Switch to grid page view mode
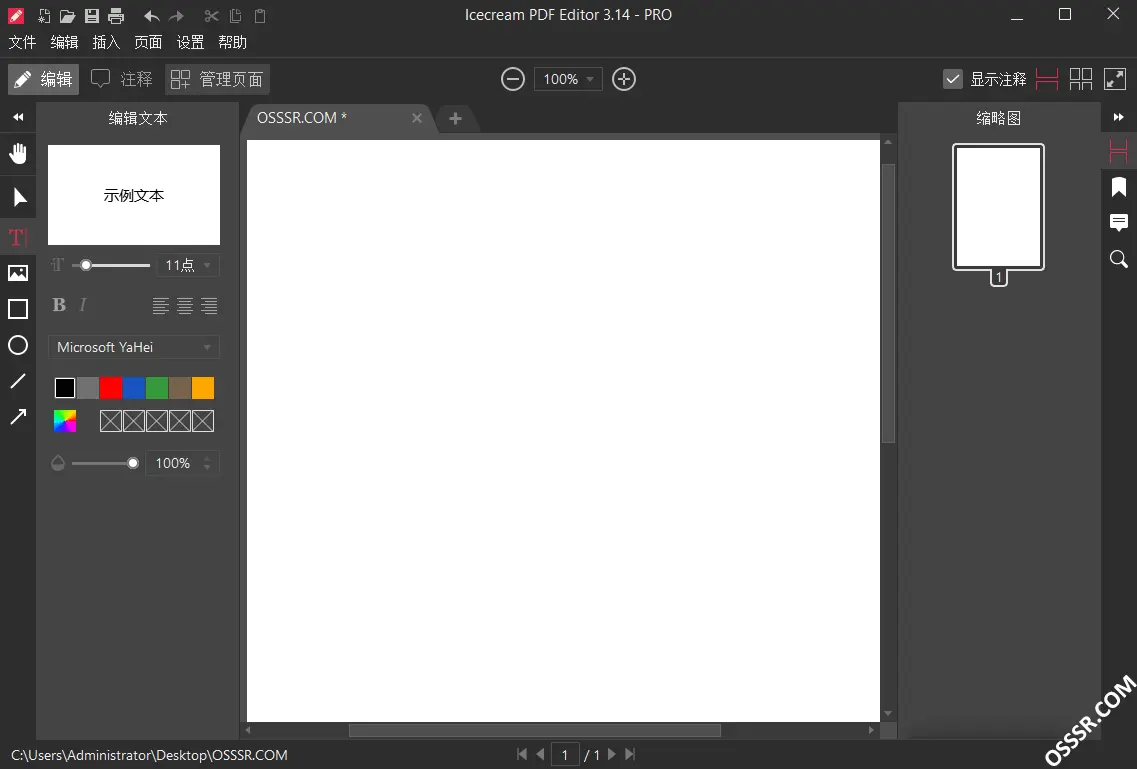The height and width of the screenshot is (769, 1137). pos(1080,79)
